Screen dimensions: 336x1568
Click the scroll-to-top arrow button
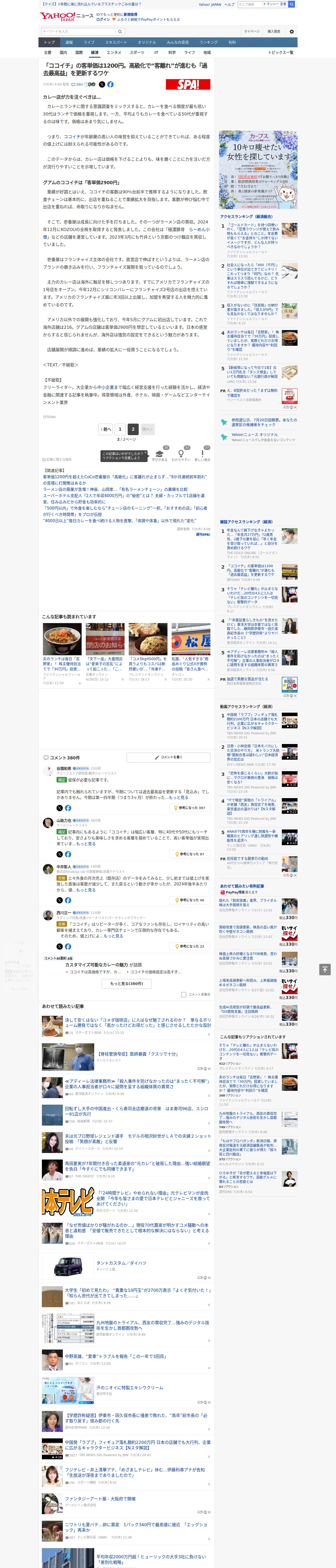coord(325,969)
